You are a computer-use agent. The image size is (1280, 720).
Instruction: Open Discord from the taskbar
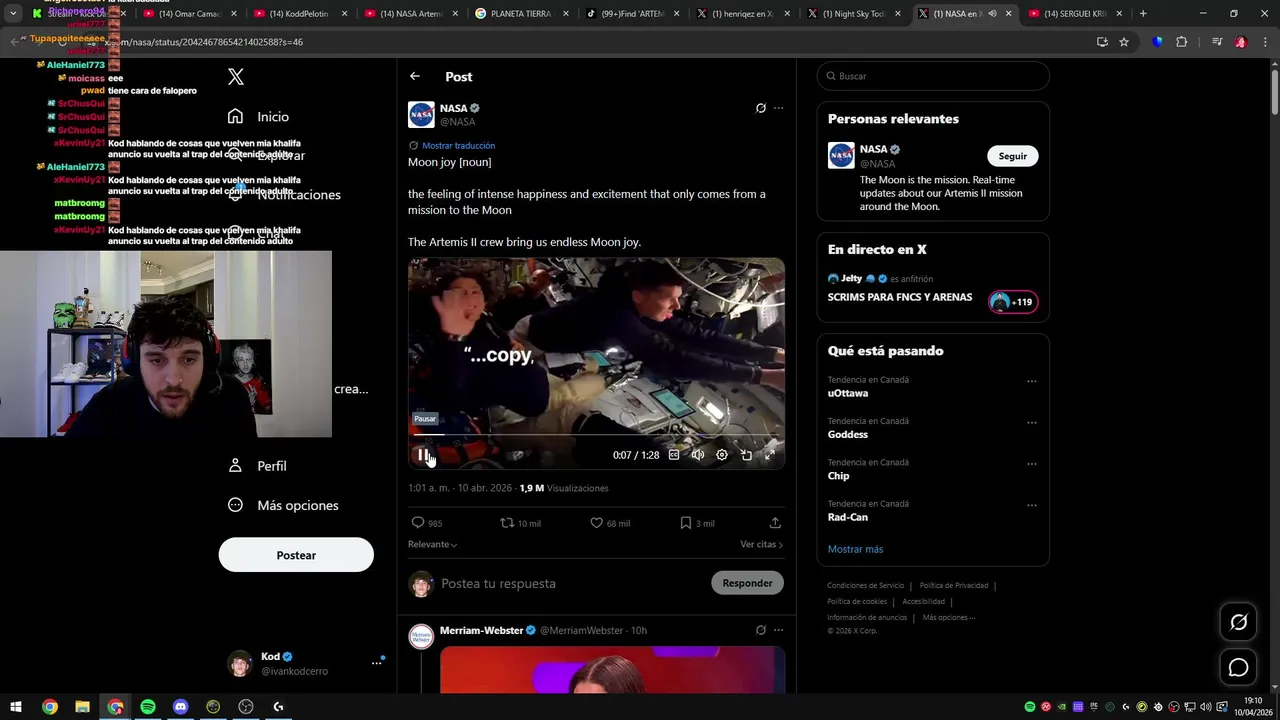181,707
